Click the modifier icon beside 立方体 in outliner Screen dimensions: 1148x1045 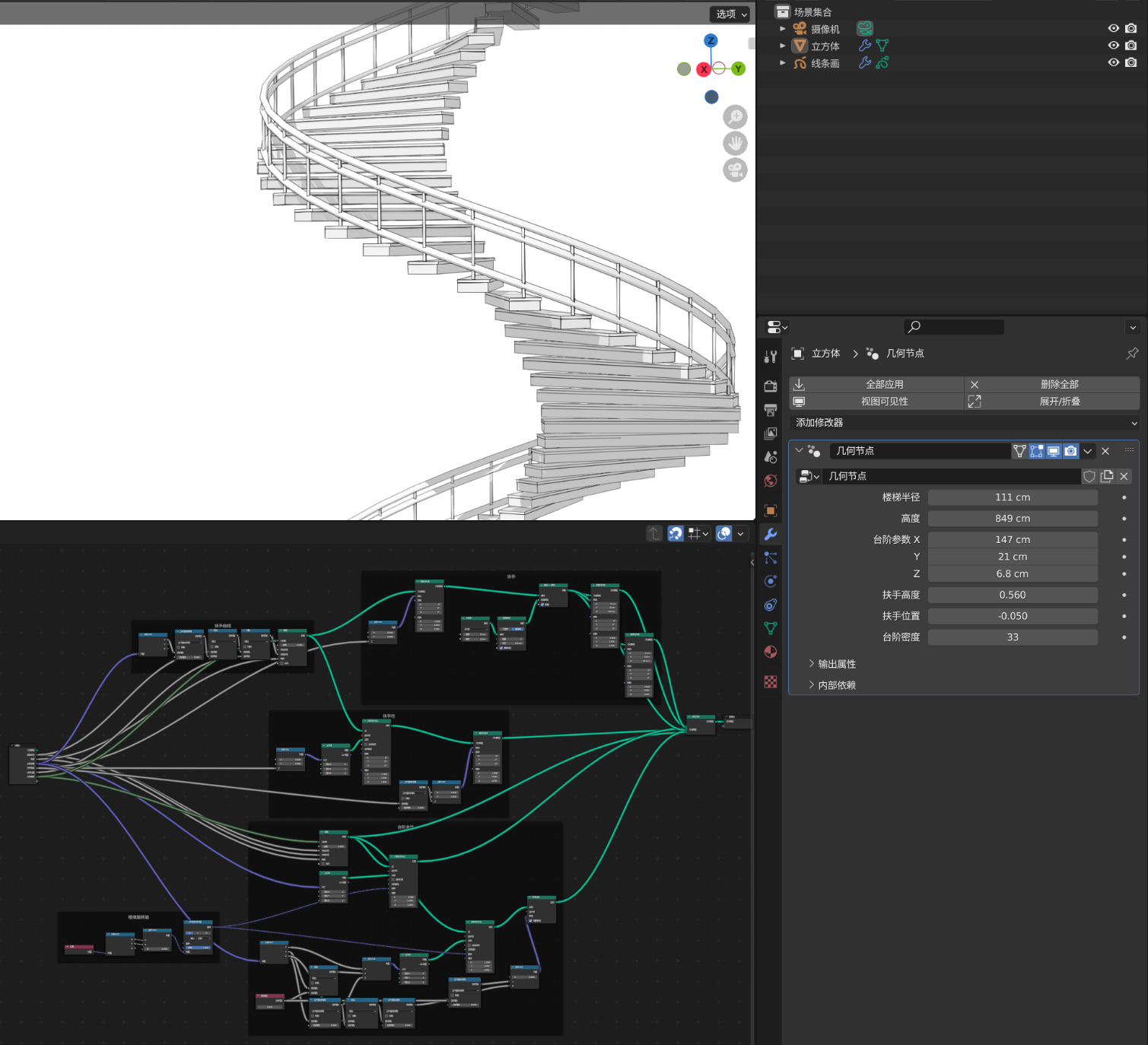click(865, 46)
